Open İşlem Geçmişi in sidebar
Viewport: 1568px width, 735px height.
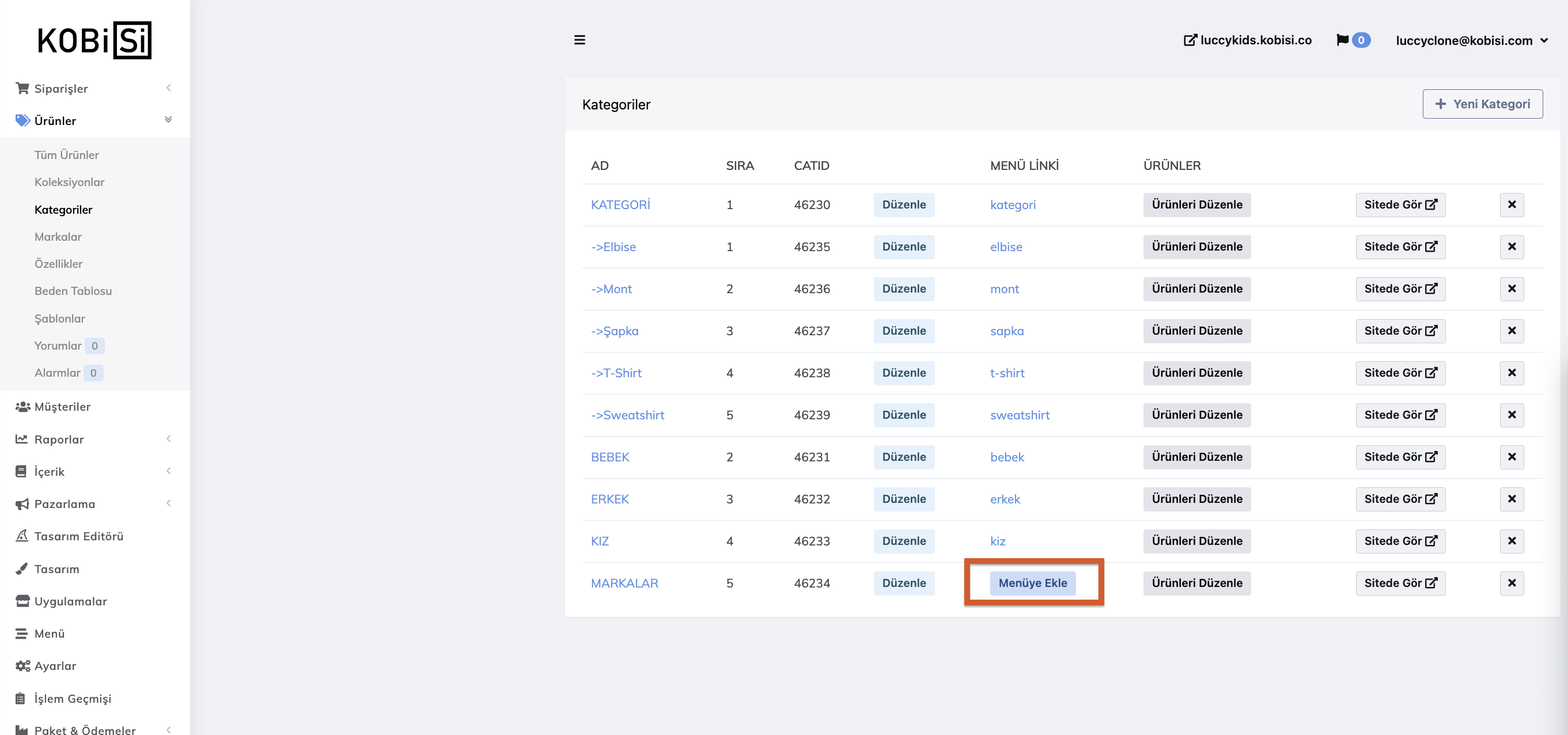73,699
